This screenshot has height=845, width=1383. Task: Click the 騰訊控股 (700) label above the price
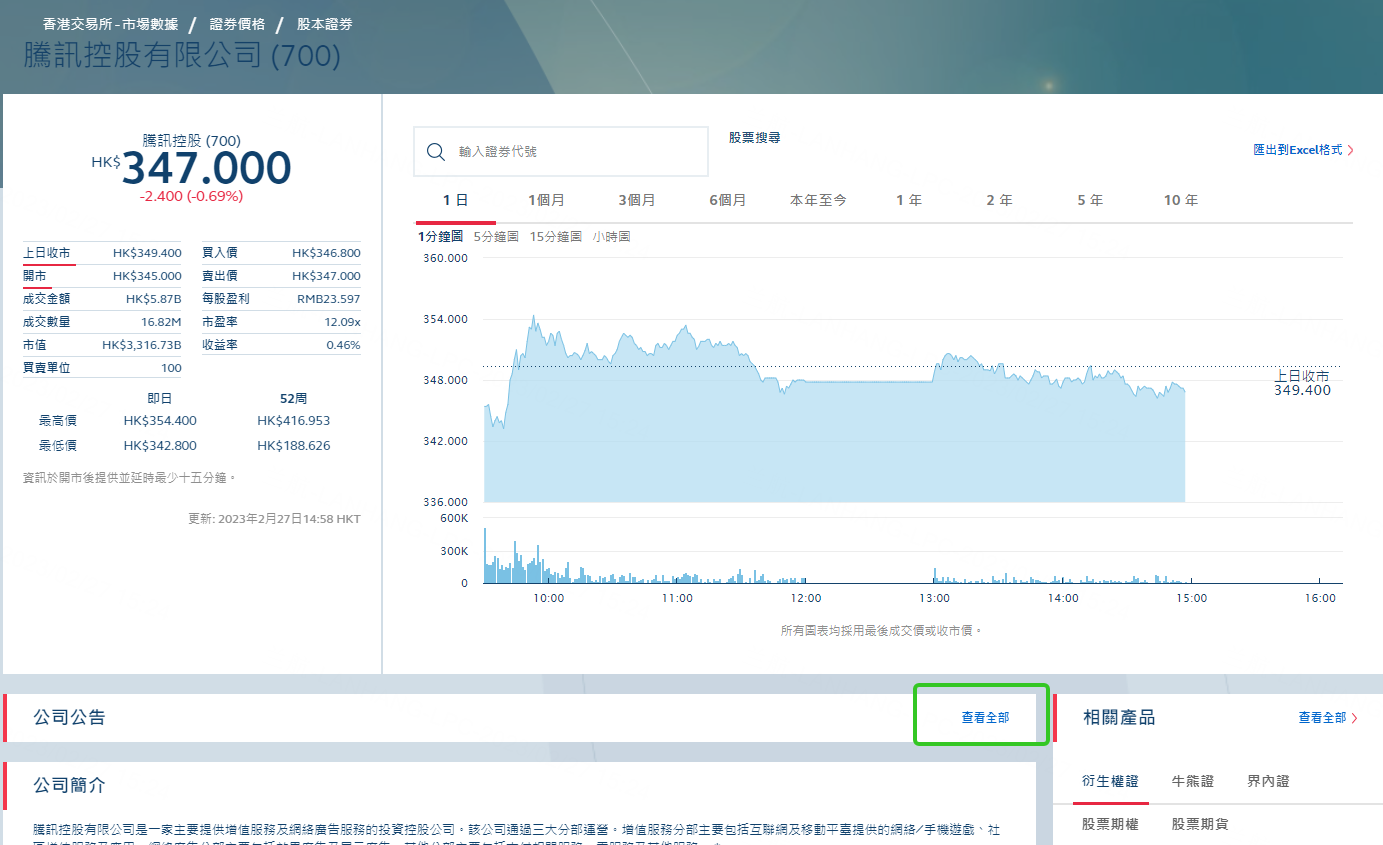(191, 141)
